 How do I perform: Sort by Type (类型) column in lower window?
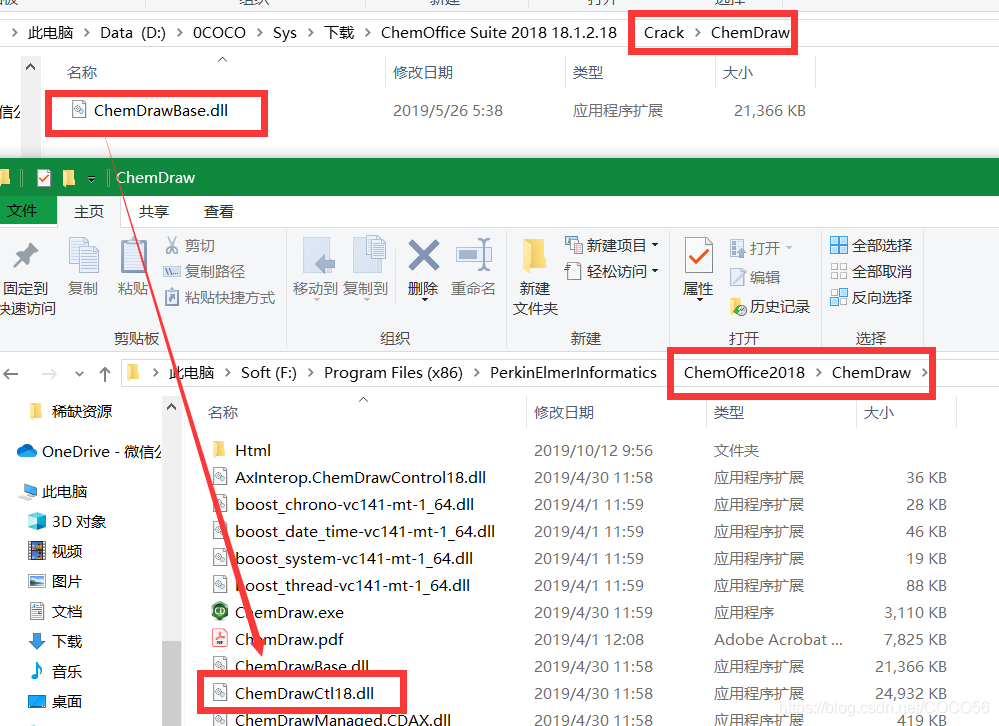click(x=729, y=413)
